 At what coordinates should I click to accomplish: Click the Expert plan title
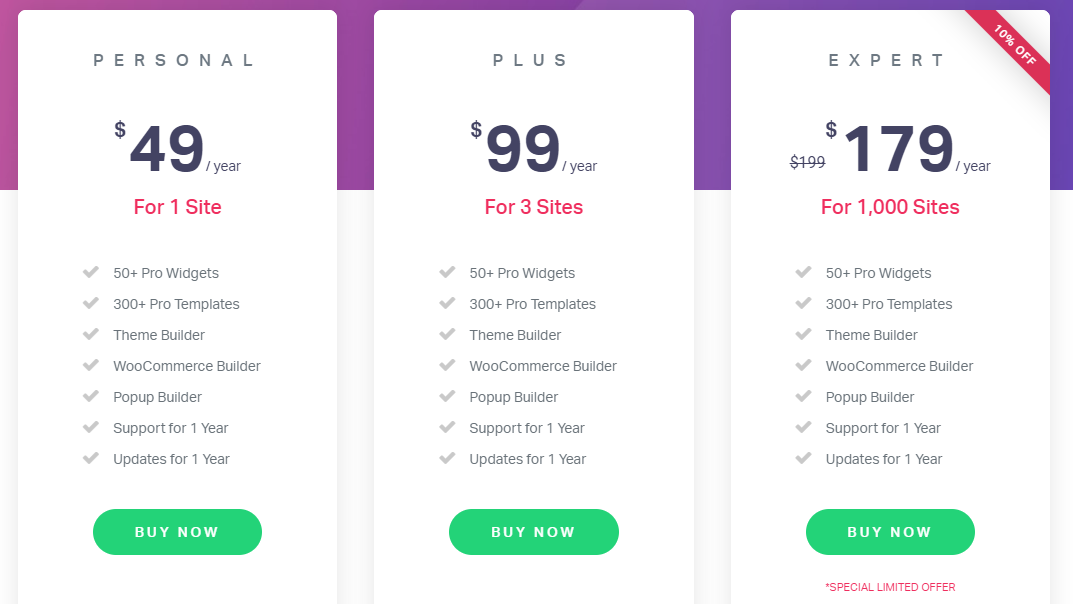tap(888, 60)
